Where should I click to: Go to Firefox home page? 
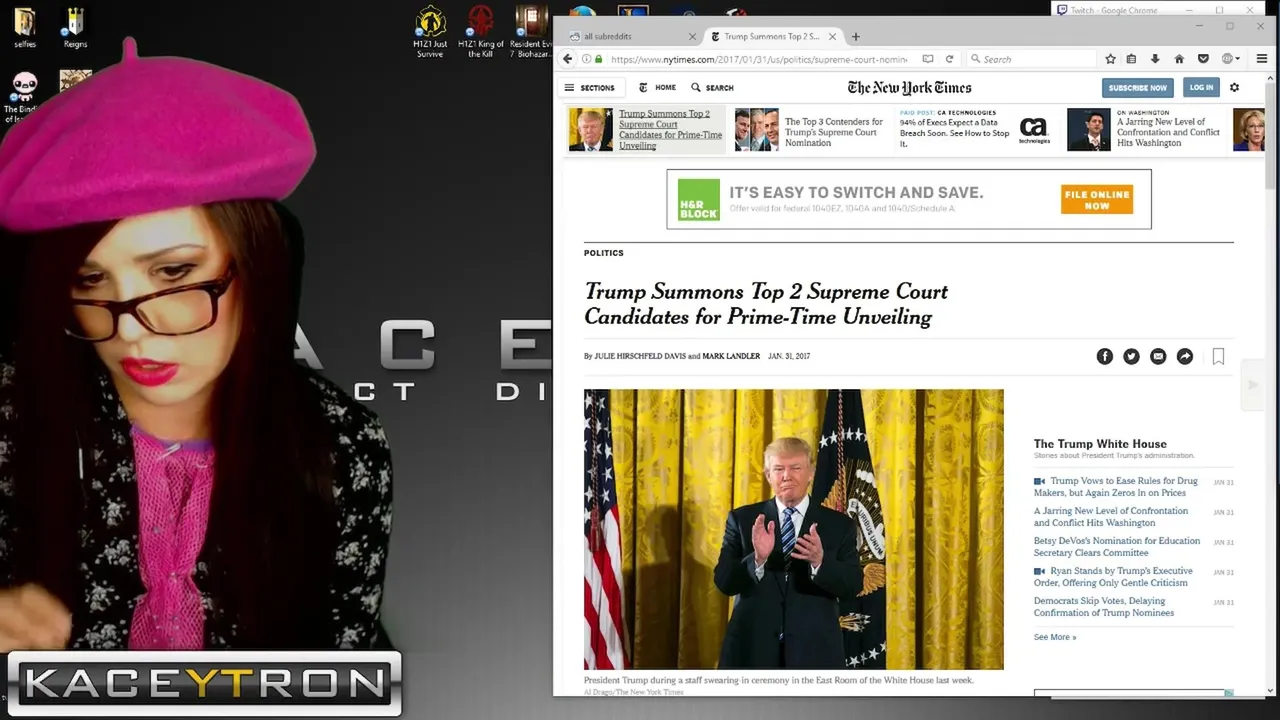1179,59
